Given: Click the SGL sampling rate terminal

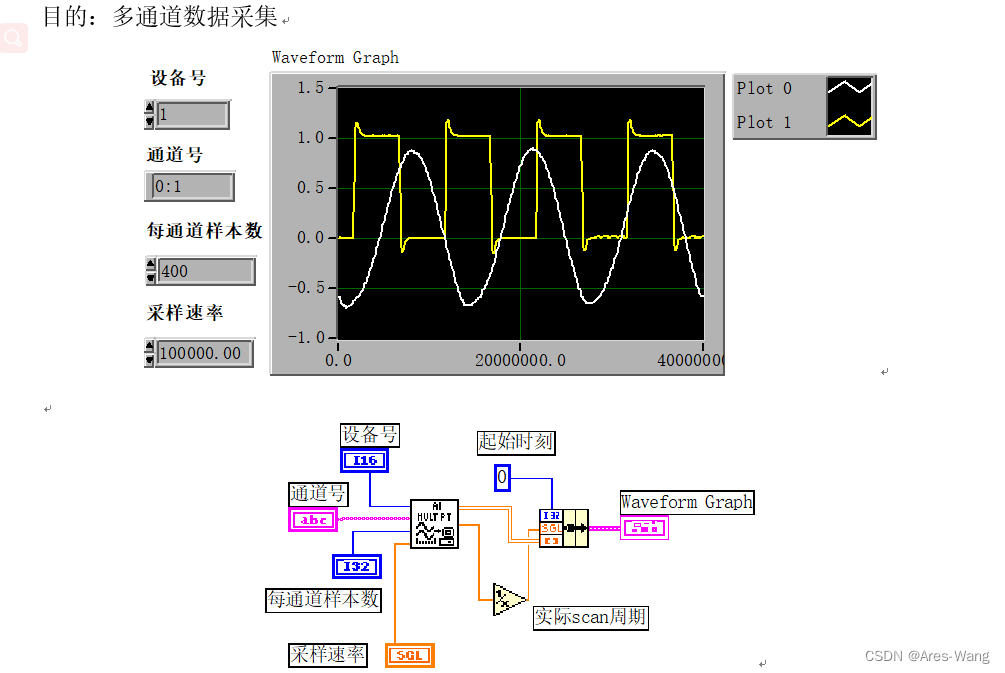Looking at the screenshot, I should click(410, 655).
